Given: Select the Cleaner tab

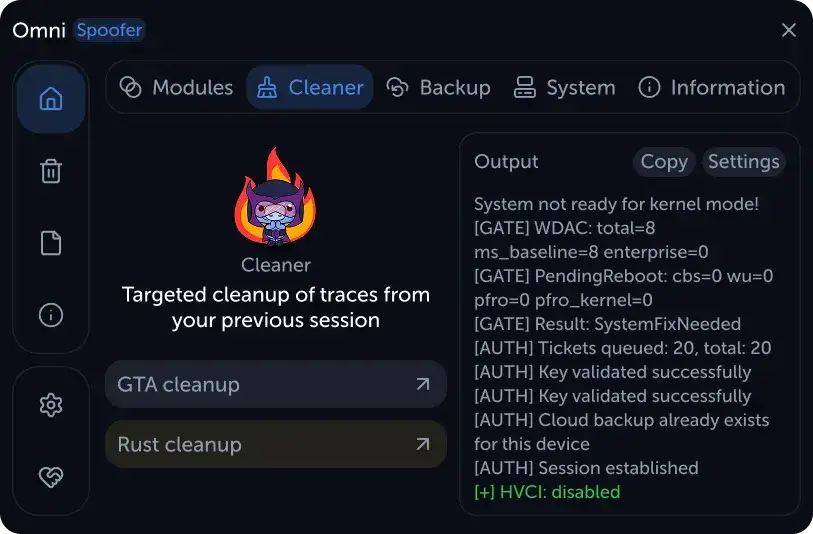Looking at the screenshot, I should click(310, 87).
